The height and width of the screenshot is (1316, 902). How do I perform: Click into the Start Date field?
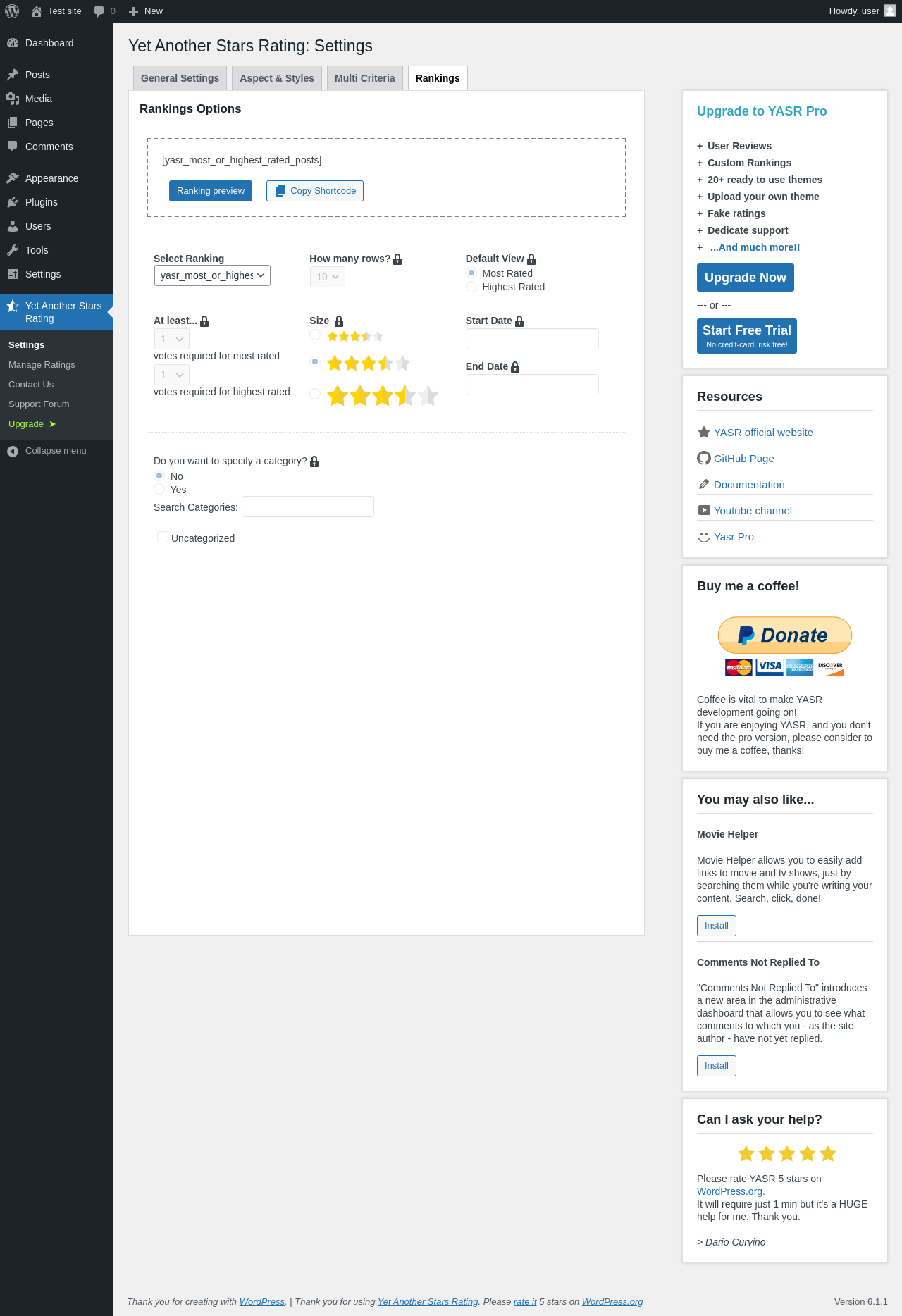click(x=533, y=339)
